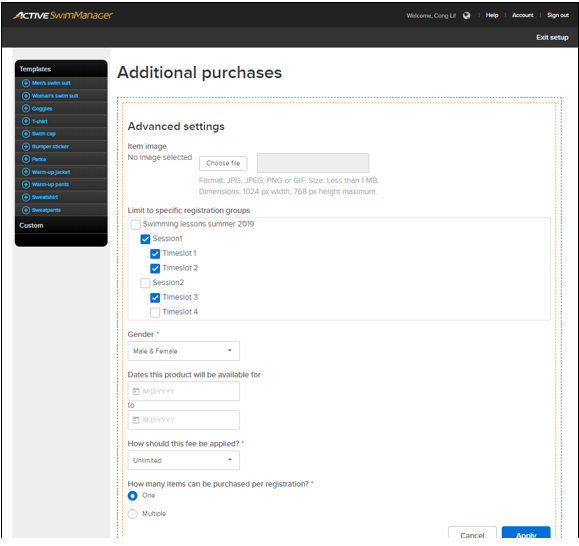Click calendar icon in start date field
Screen dimensions: 579x546
[136, 391]
